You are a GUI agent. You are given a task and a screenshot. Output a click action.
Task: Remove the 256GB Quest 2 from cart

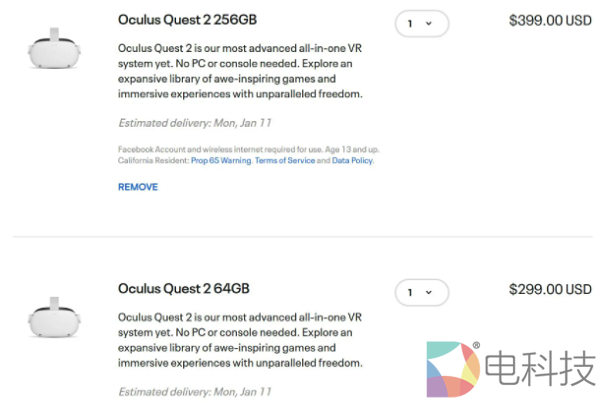click(x=138, y=187)
